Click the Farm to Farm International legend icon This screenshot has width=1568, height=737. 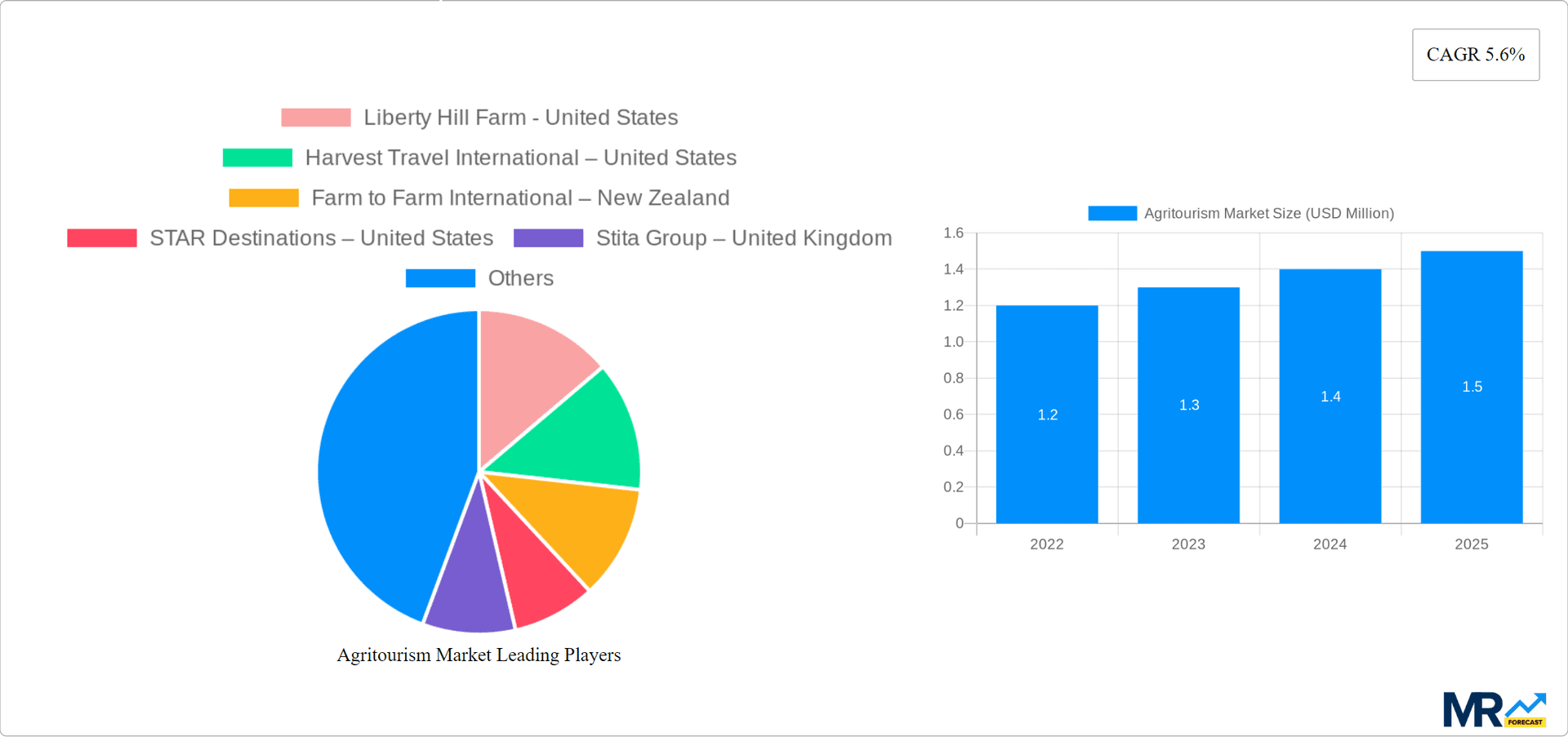[x=263, y=197]
